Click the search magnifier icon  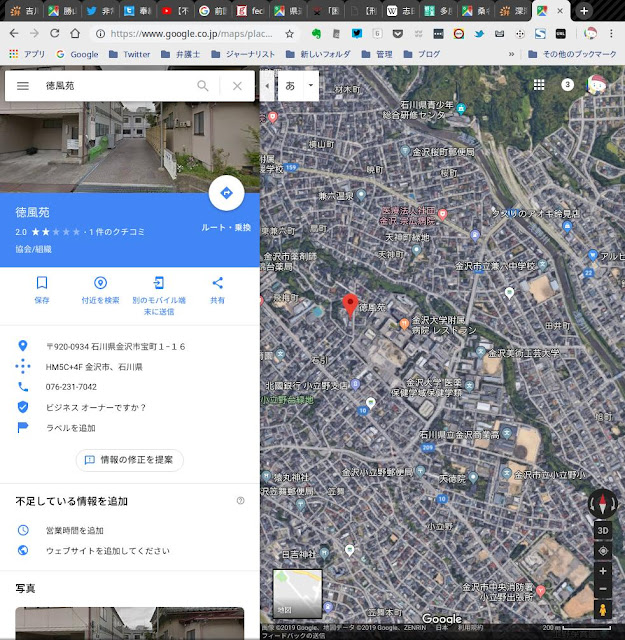point(203,86)
